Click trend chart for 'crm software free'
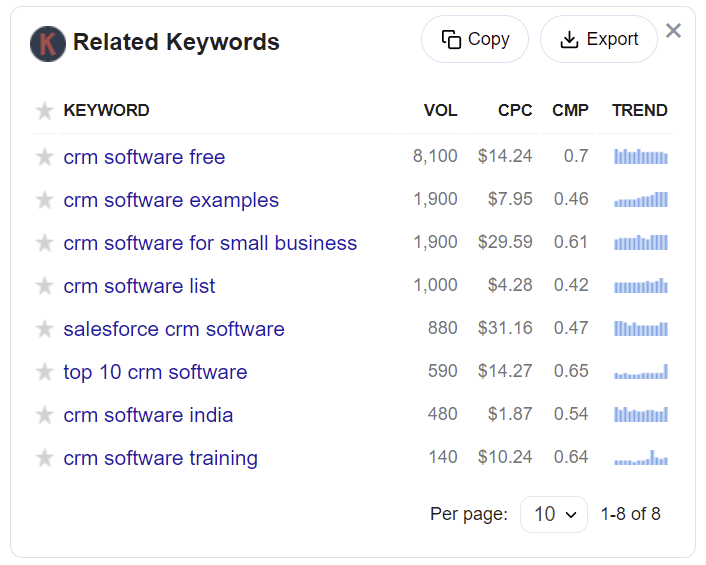The width and height of the screenshot is (706, 565). click(640, 157)
